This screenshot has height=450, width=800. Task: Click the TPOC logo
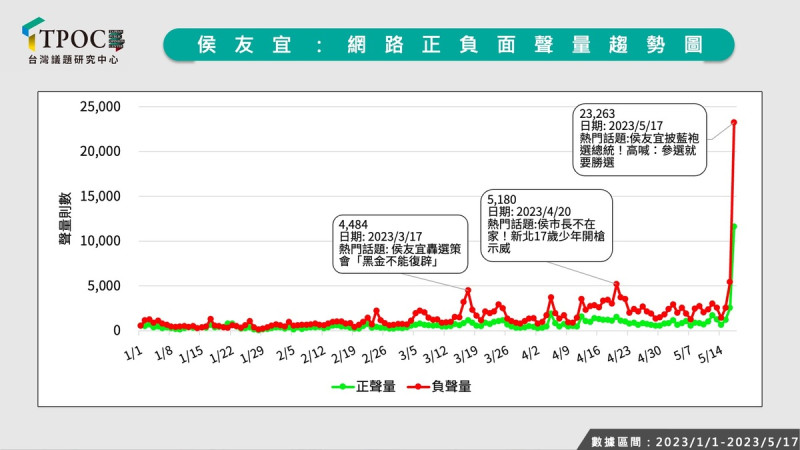pyautogui.click(x=73, y=41)
